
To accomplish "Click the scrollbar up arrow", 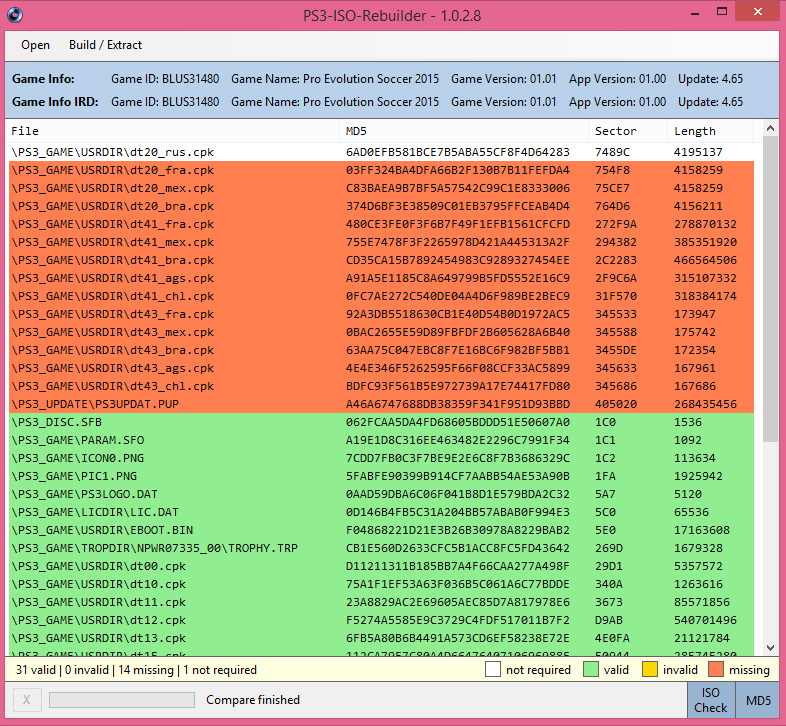I will [770, 129].
